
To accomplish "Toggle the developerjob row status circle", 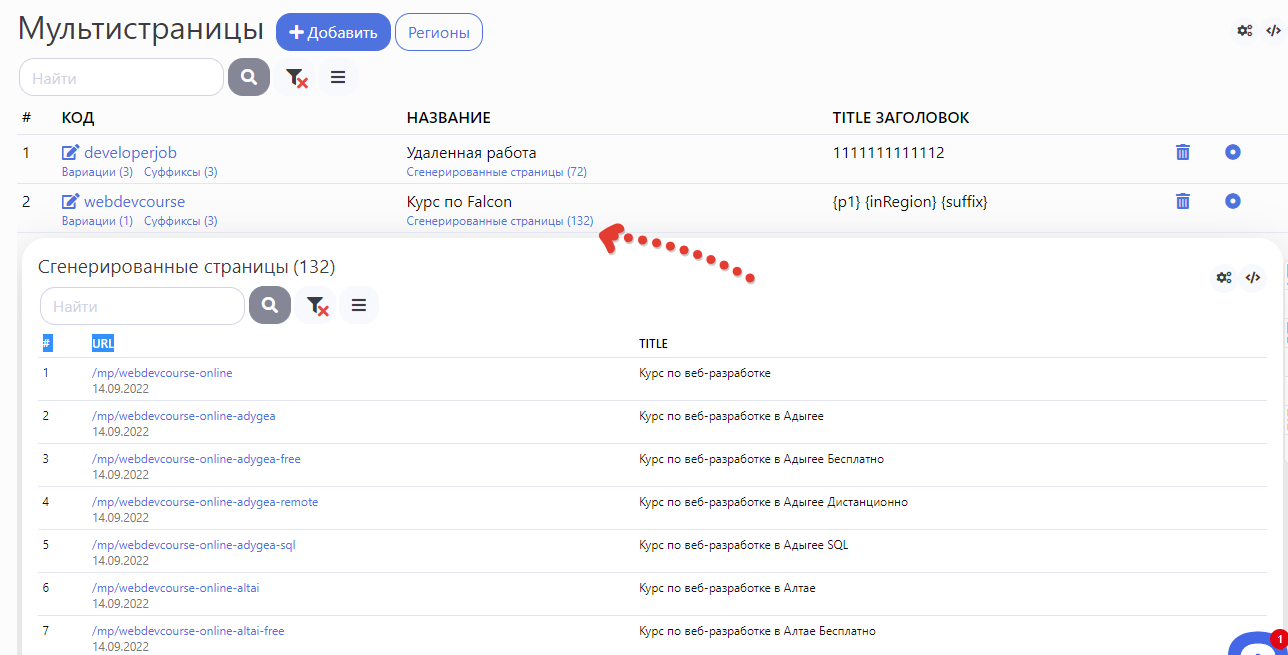I will coord(1232,152).
